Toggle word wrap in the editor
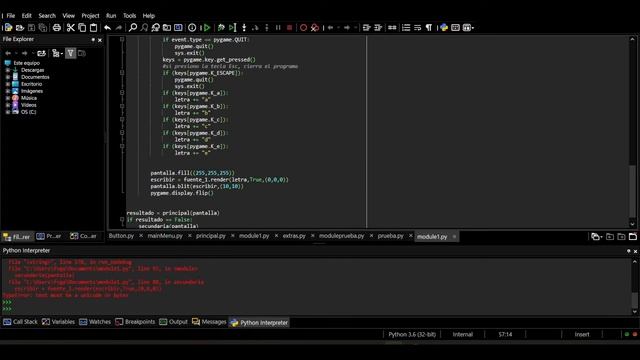Viewport: 640px width, 360px height. 417,28
